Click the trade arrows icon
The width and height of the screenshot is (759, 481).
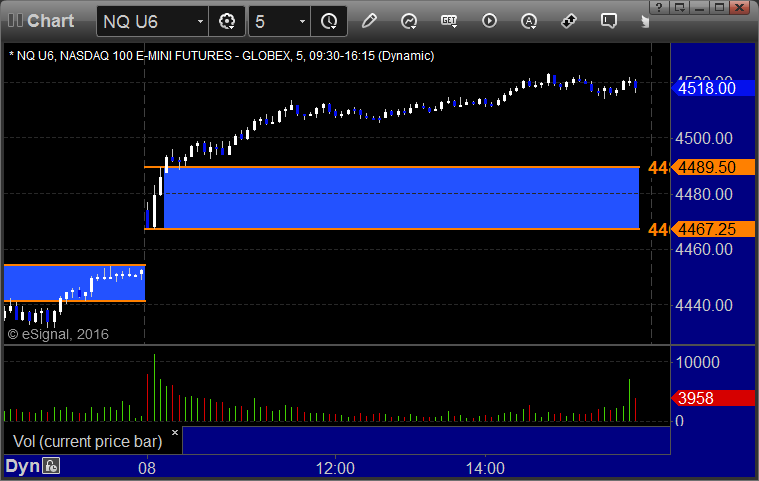tap(568, 21)
